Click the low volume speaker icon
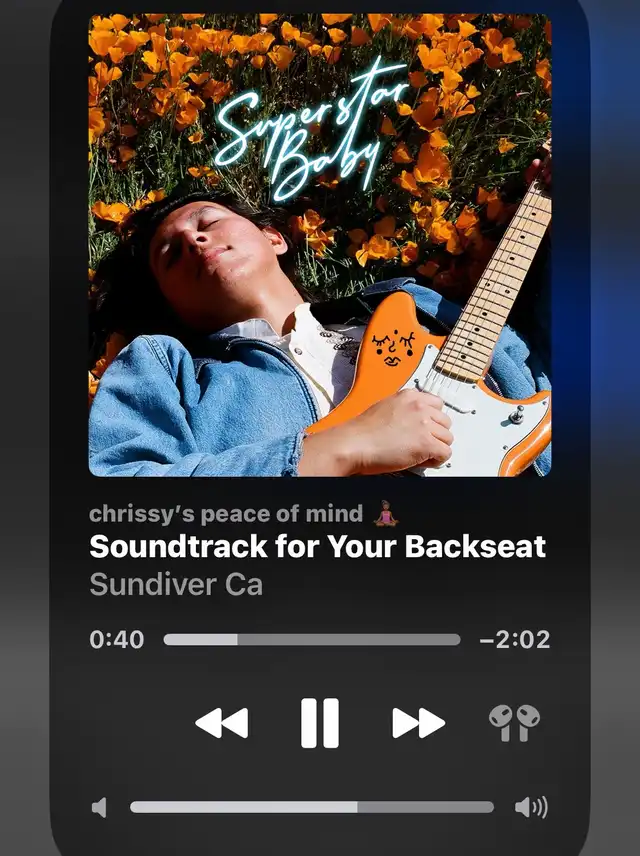The height and width of the screenshot is (856, 640). point(99,807)
